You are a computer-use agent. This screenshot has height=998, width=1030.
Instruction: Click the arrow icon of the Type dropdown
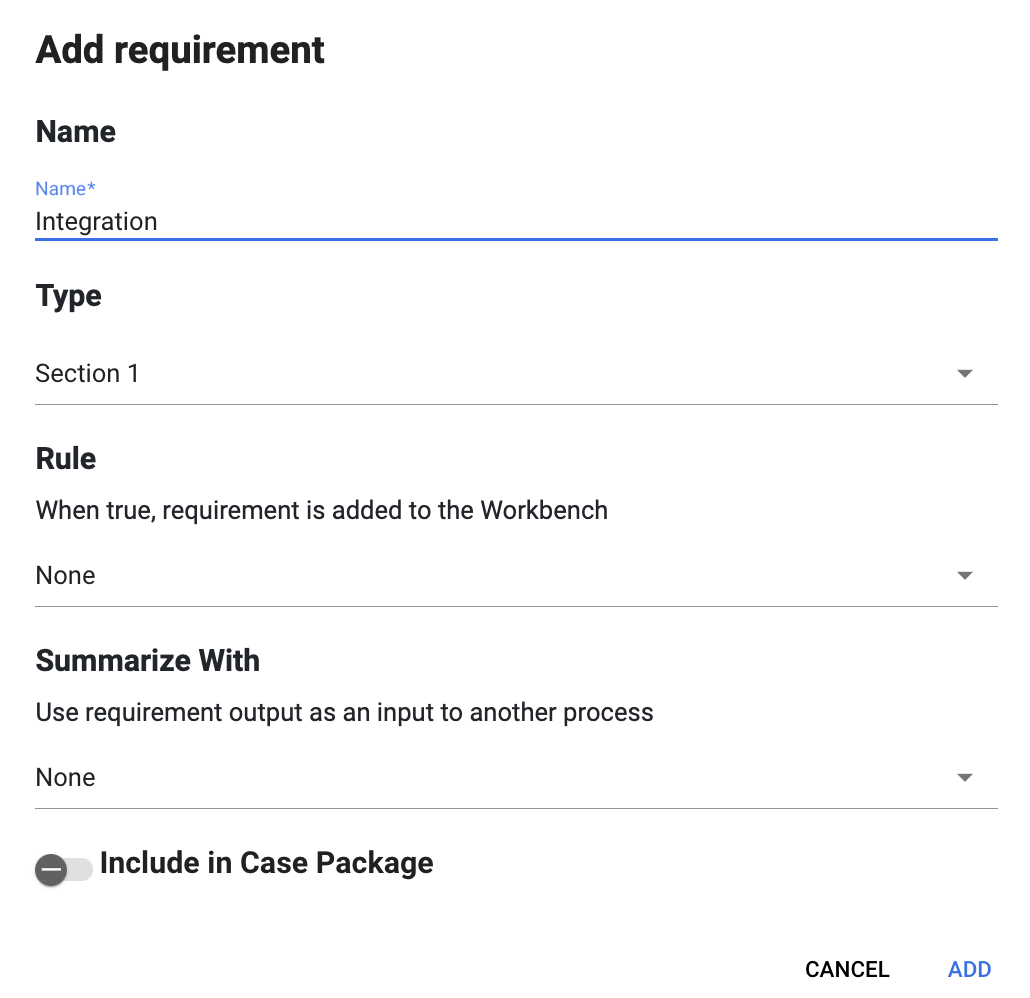point(964,374)
